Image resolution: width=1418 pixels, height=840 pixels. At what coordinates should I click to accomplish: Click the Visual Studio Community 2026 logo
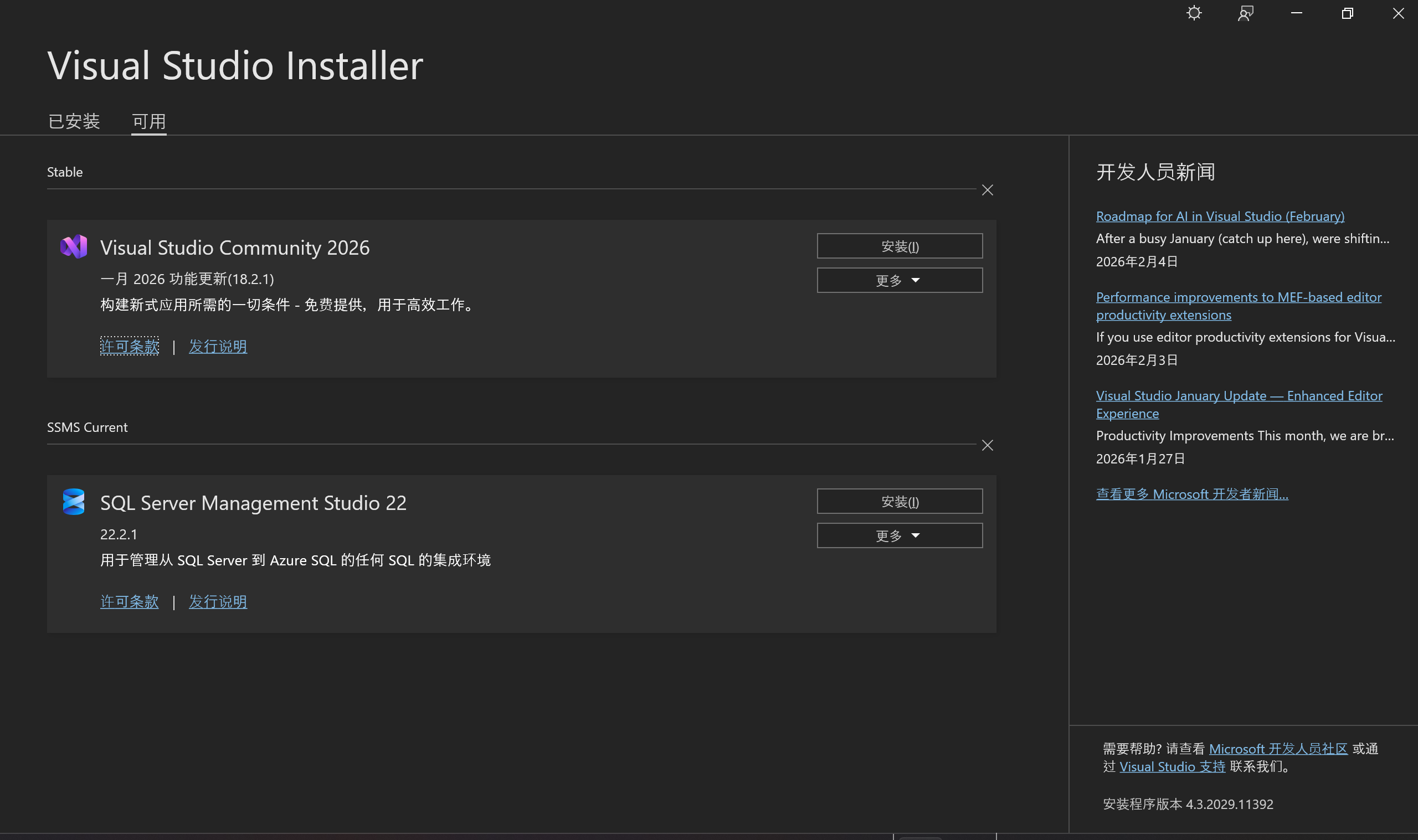coord(74,247)
